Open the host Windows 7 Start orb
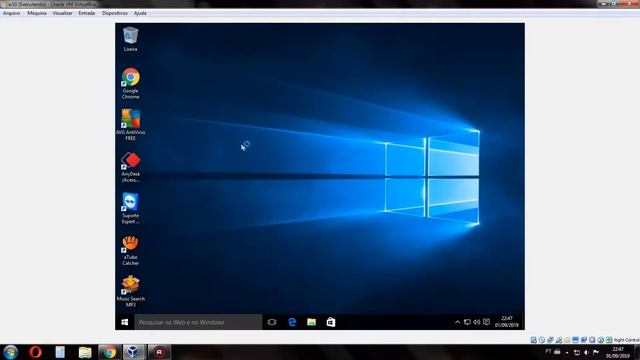Viewport: 640px width, 360px height. click(10, 352)
